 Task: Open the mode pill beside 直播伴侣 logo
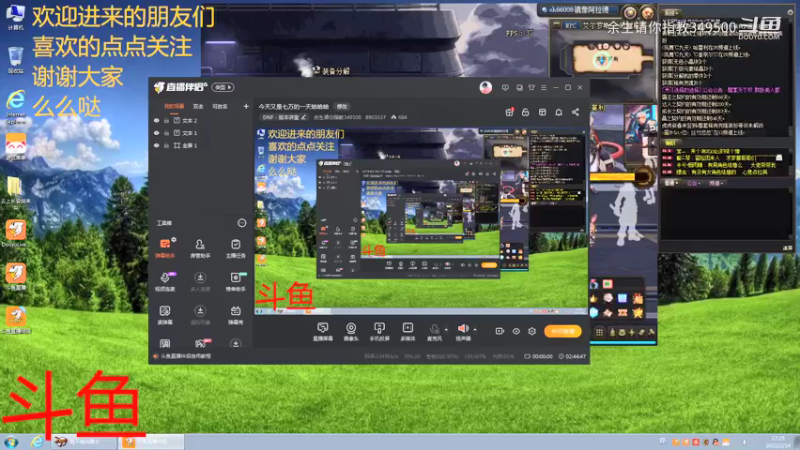223,87
